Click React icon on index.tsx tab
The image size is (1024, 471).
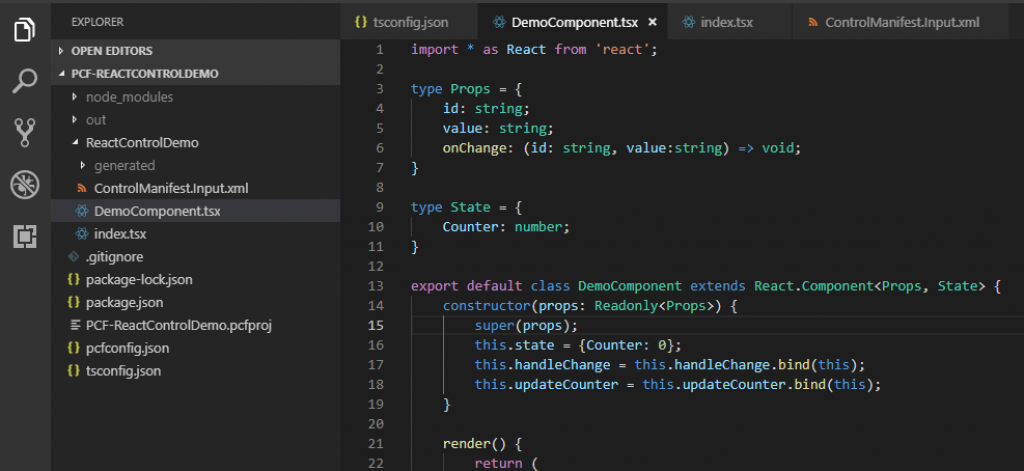689,22
